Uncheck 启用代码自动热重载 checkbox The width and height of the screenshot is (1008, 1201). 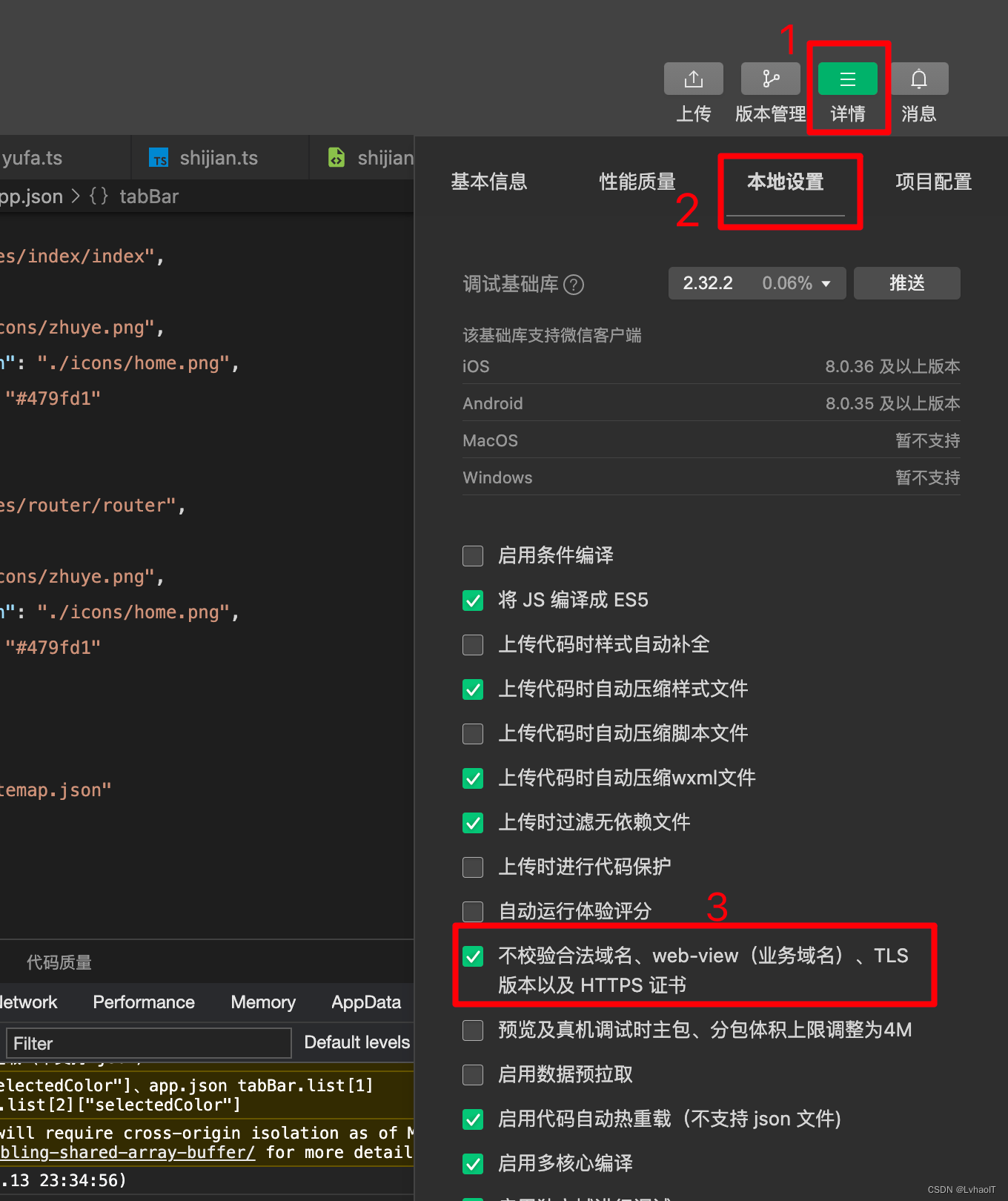point(473,1119)
